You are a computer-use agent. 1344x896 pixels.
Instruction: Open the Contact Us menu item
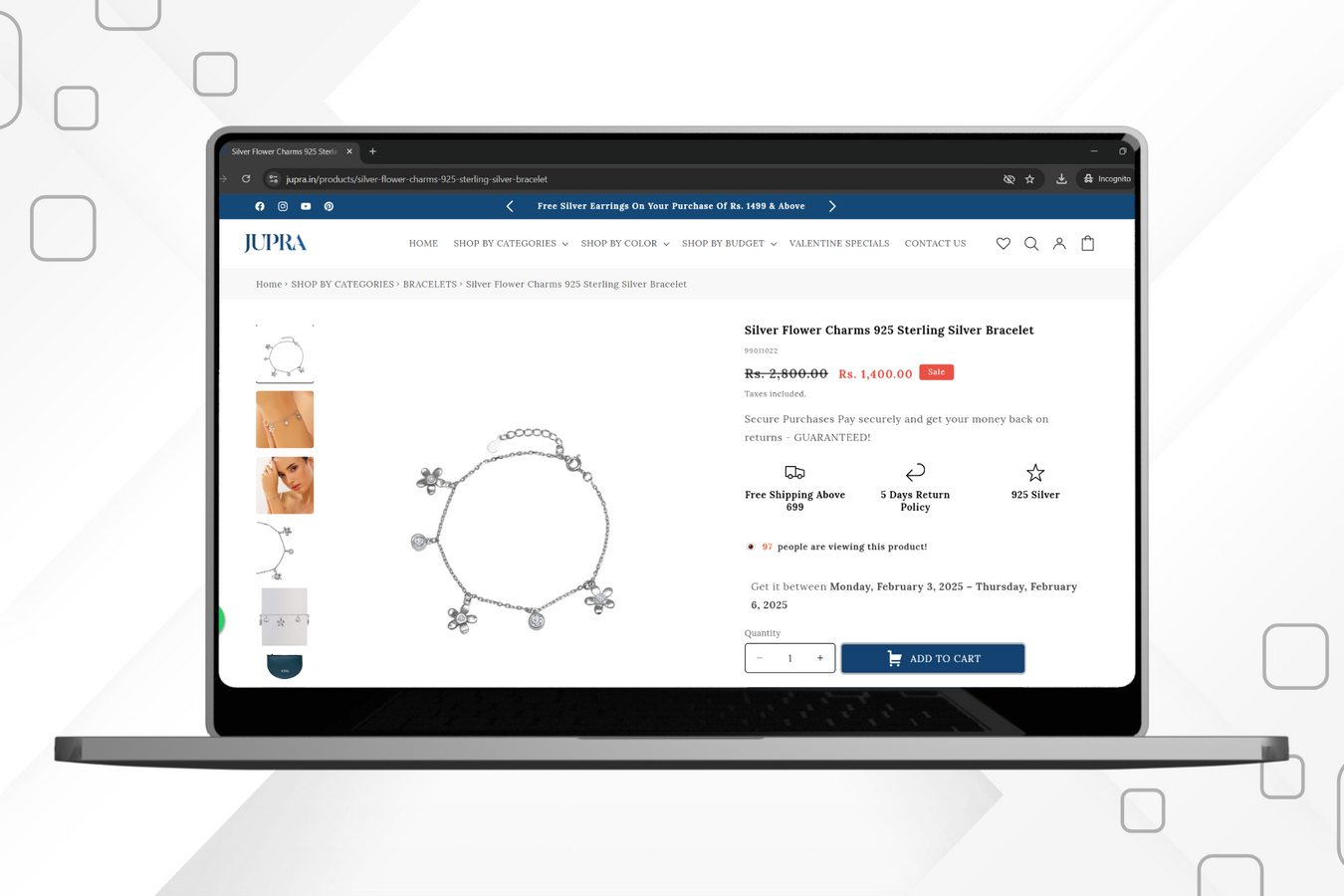click(x=935, y=244)
